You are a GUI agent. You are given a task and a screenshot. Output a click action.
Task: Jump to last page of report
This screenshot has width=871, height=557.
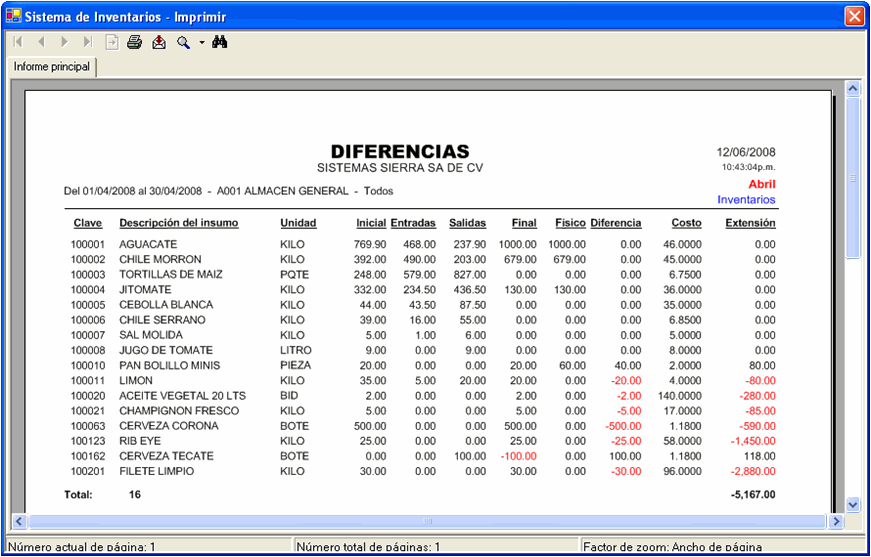pyautogui.click(x=88, y=42)
